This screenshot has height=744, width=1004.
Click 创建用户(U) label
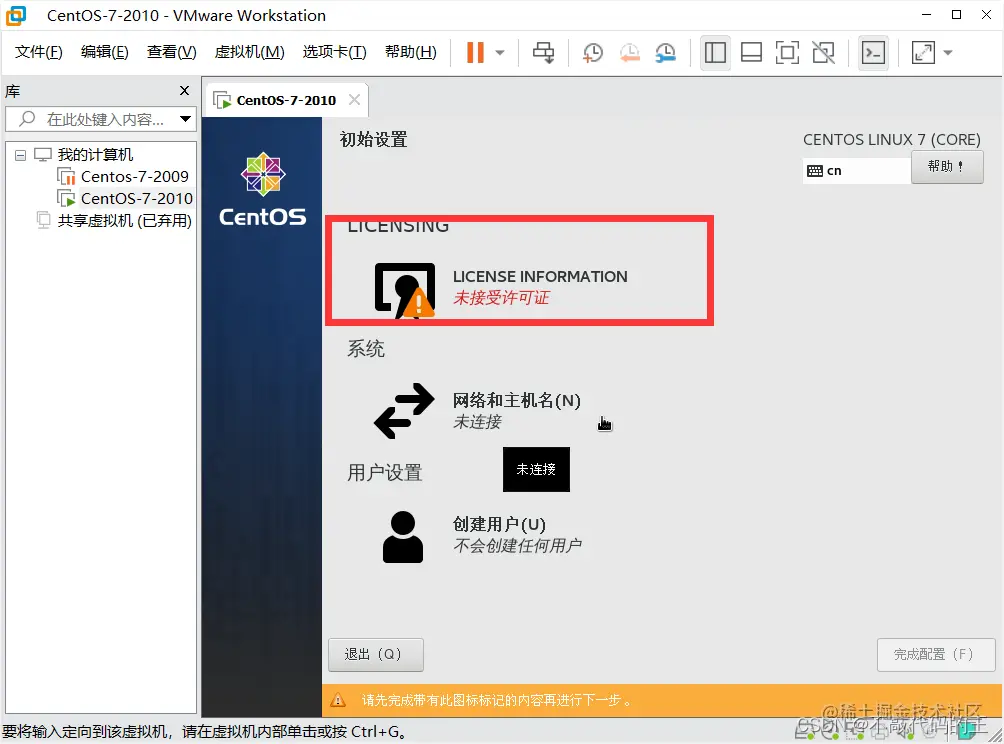[x=499, y=524]
